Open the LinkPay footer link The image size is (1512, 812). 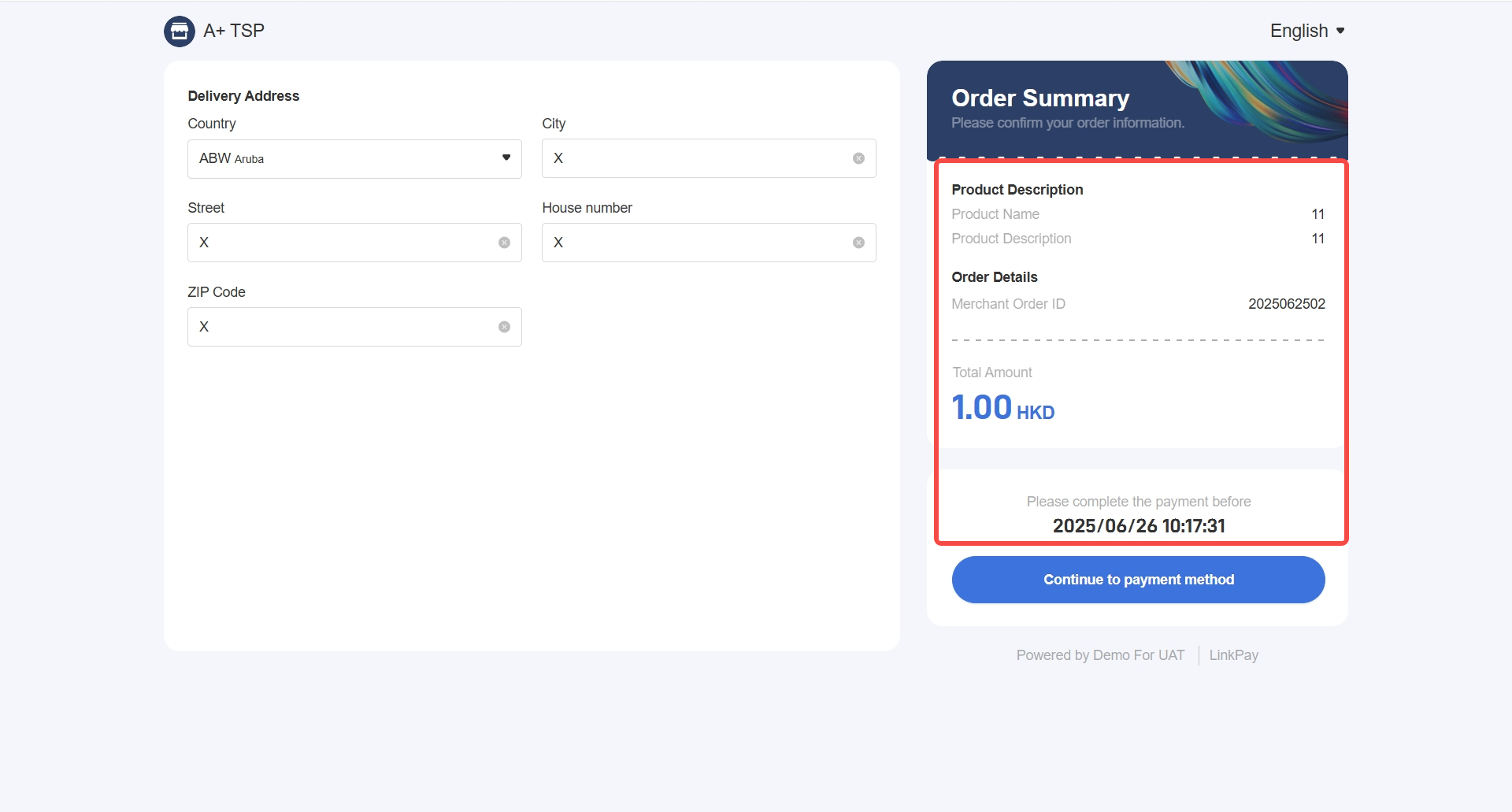(1233, 655)
